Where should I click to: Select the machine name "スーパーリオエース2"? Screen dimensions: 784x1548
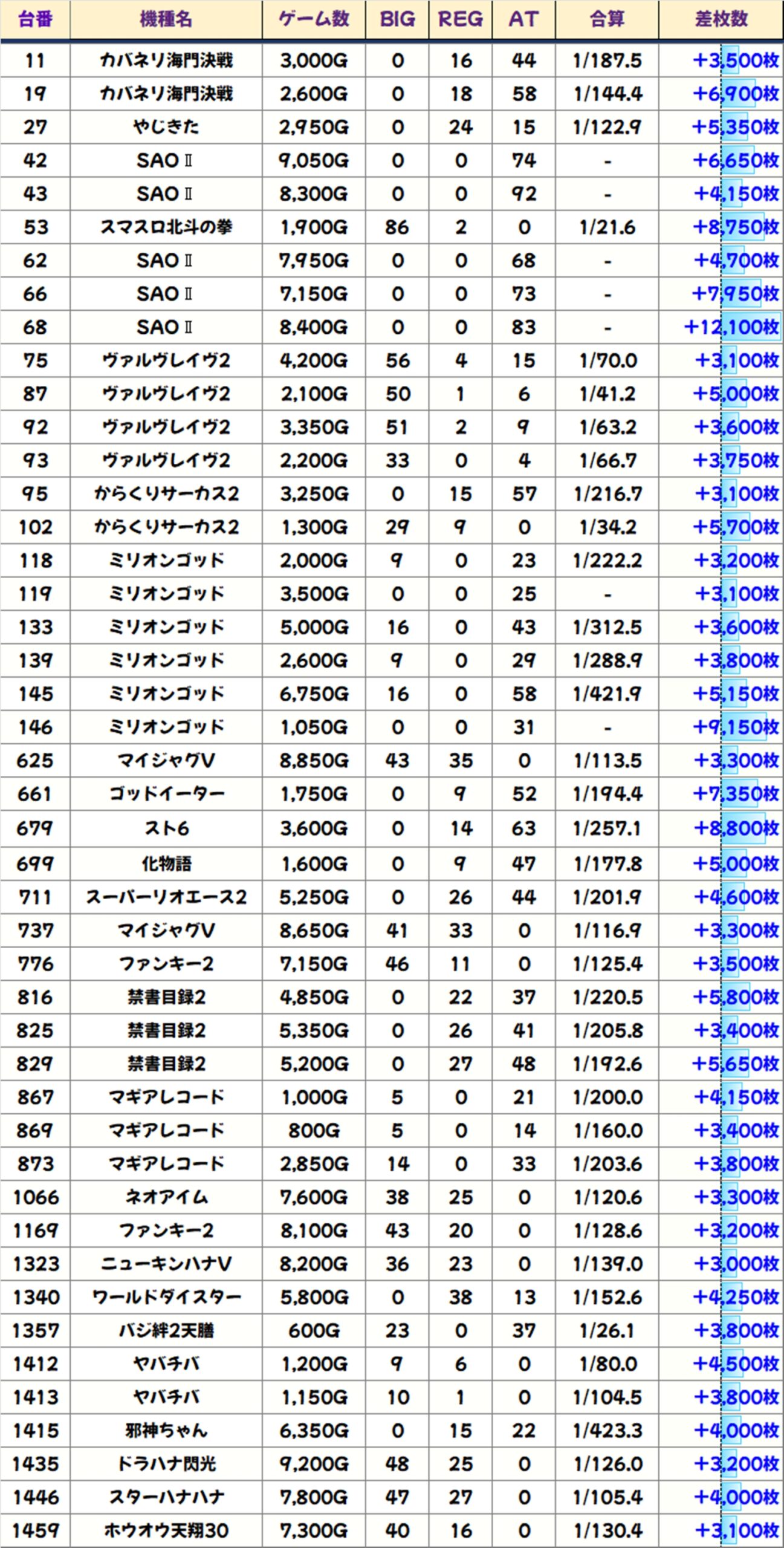166,897
